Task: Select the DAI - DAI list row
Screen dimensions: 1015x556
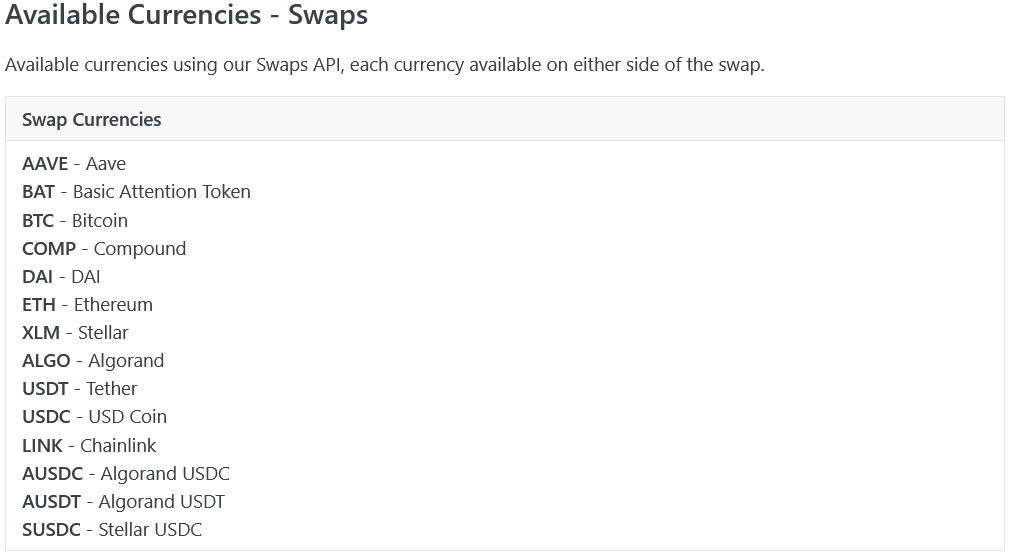Action: 61,276
